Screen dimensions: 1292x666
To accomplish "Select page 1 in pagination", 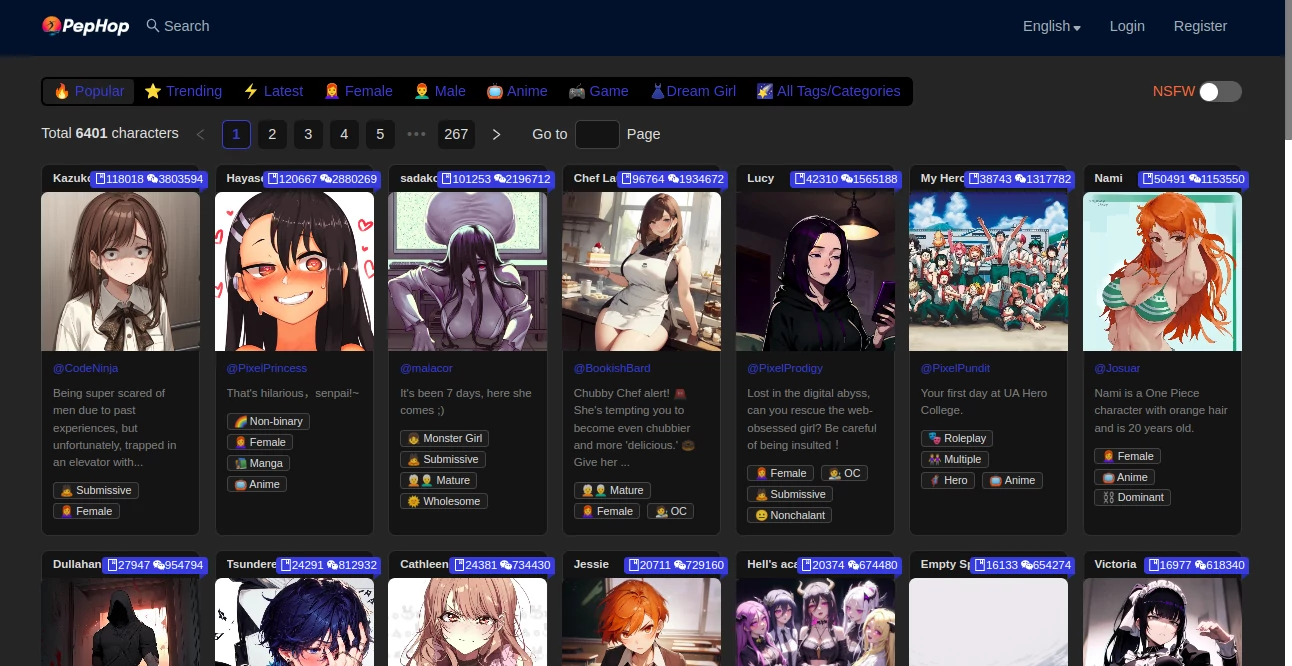I will pyautogui.click(x=236, y=134).
